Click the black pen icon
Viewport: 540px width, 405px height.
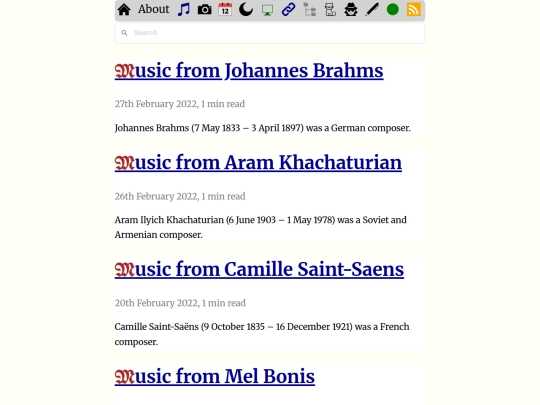click(372, 9)
